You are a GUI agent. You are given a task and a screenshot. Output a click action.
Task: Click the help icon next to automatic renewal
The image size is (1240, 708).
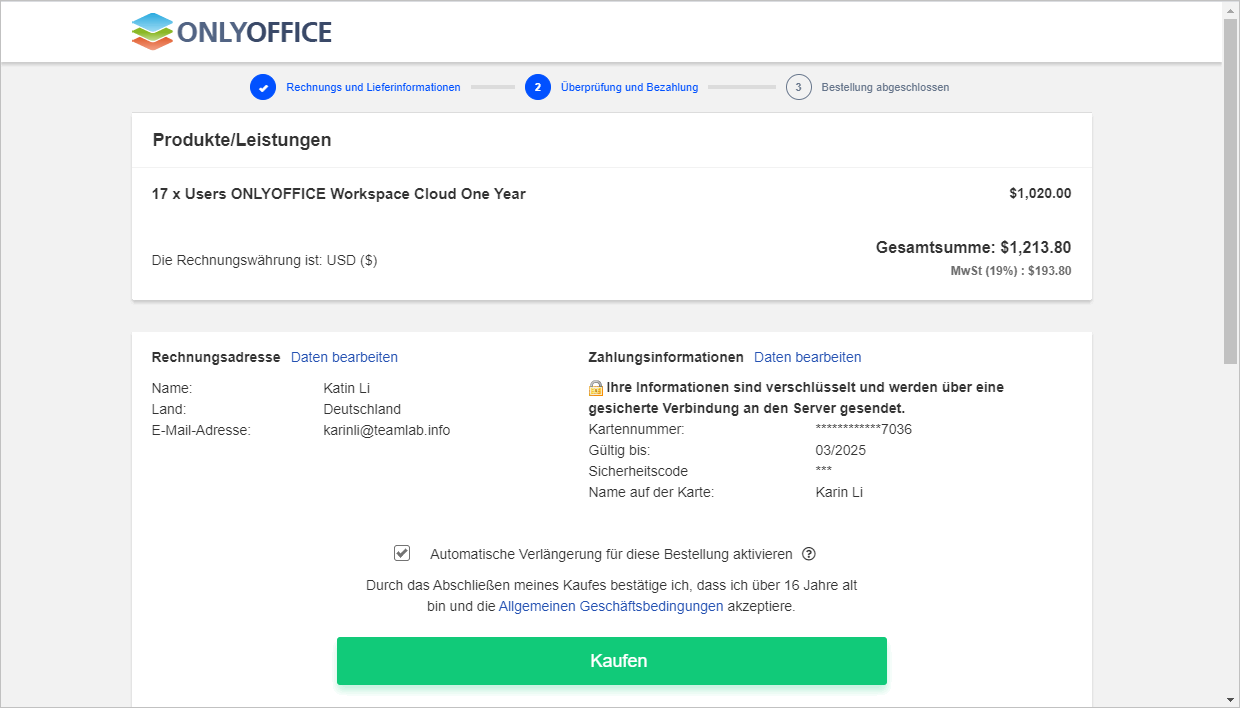(809, 554)
